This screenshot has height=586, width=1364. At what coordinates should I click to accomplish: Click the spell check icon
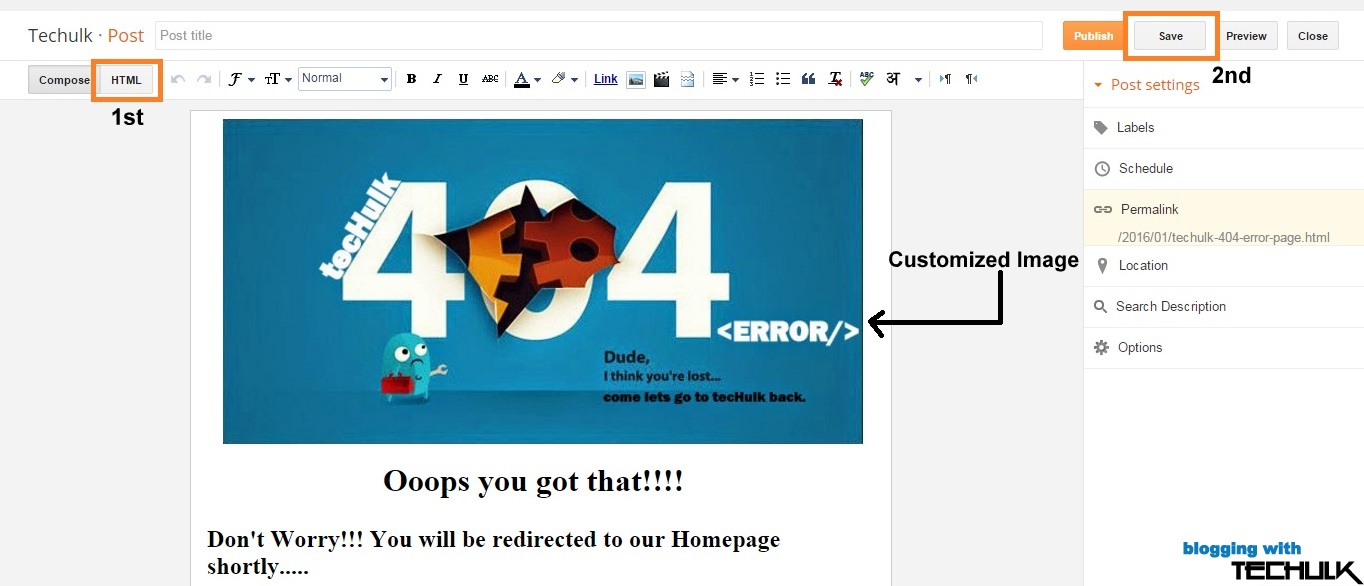867,79
